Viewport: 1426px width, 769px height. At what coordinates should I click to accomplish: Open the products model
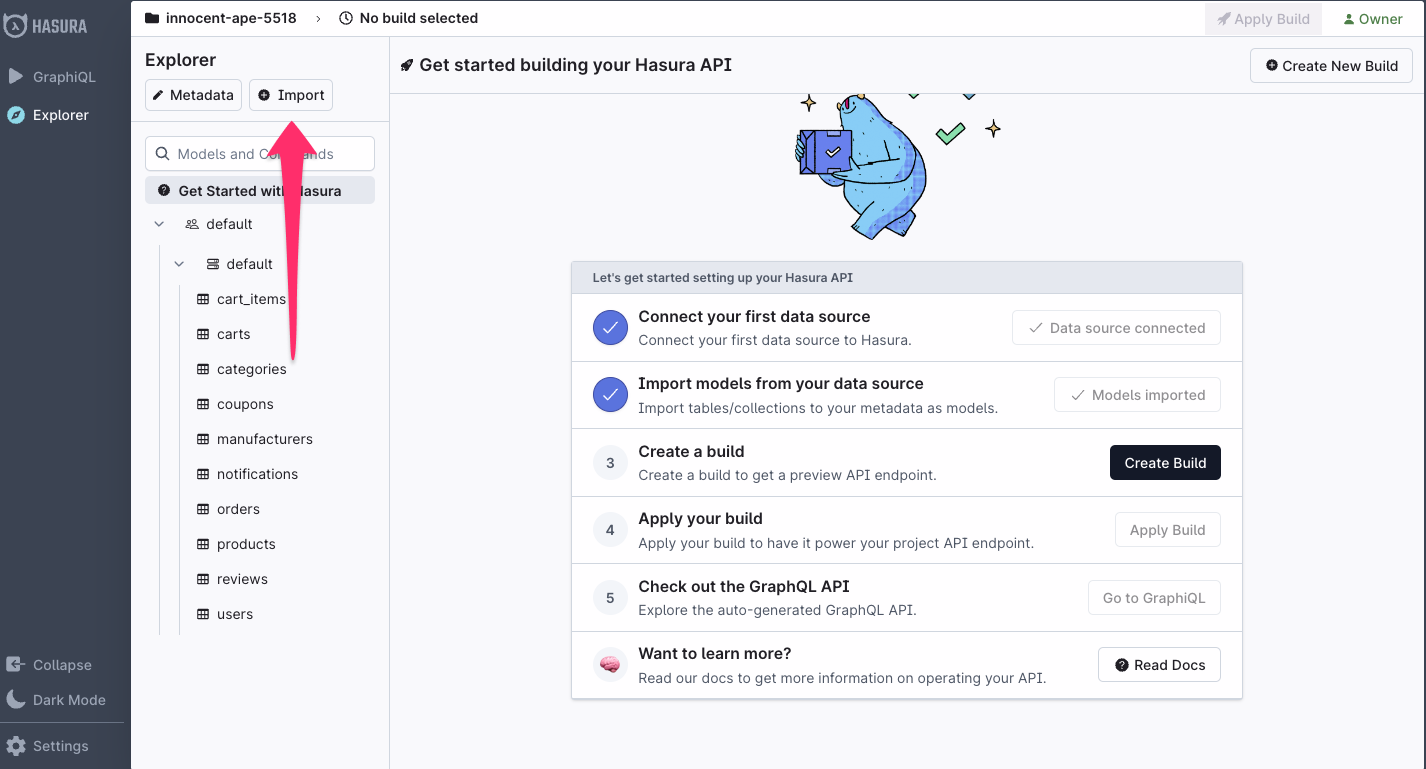[x=246, y=544]
